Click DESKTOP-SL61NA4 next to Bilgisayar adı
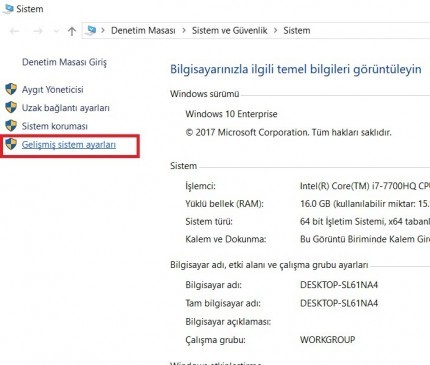Viewport: 430px width, 365px height. pos(339,285)
